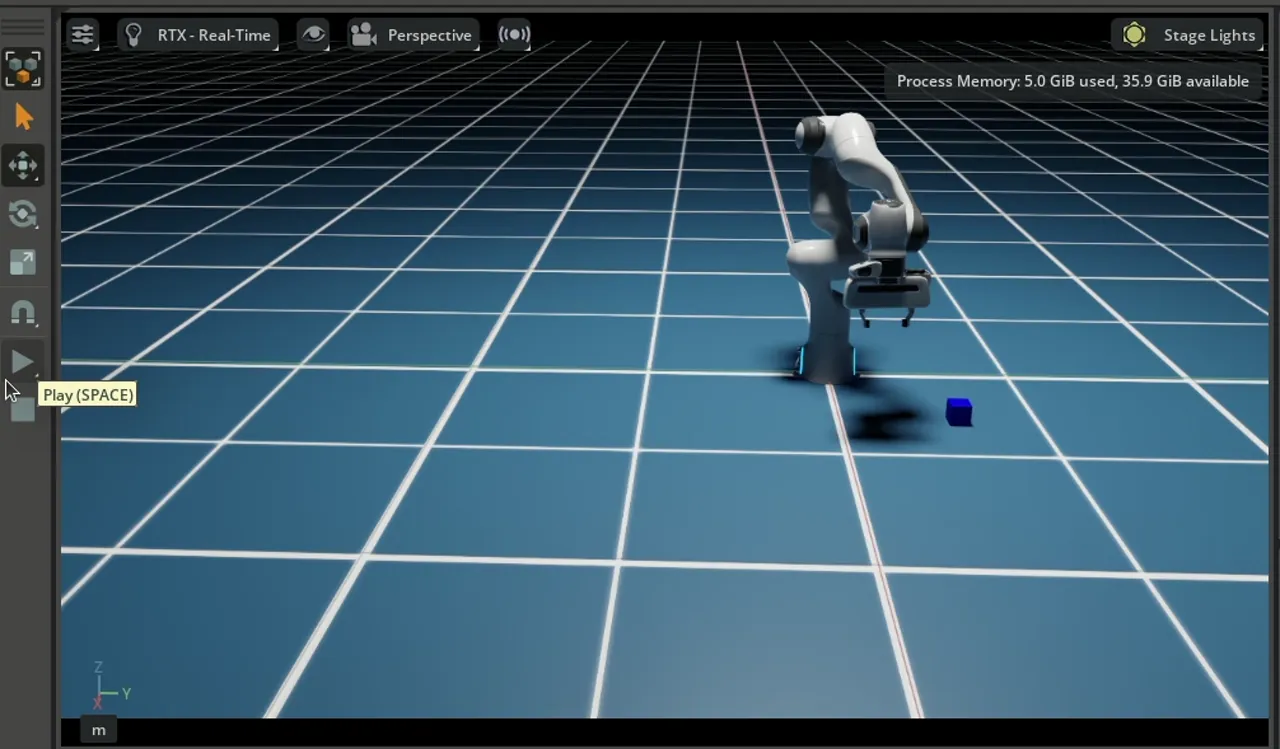The image size is (1280, 749).
Task: Pick the Scale tool
Action: point(23,262)
